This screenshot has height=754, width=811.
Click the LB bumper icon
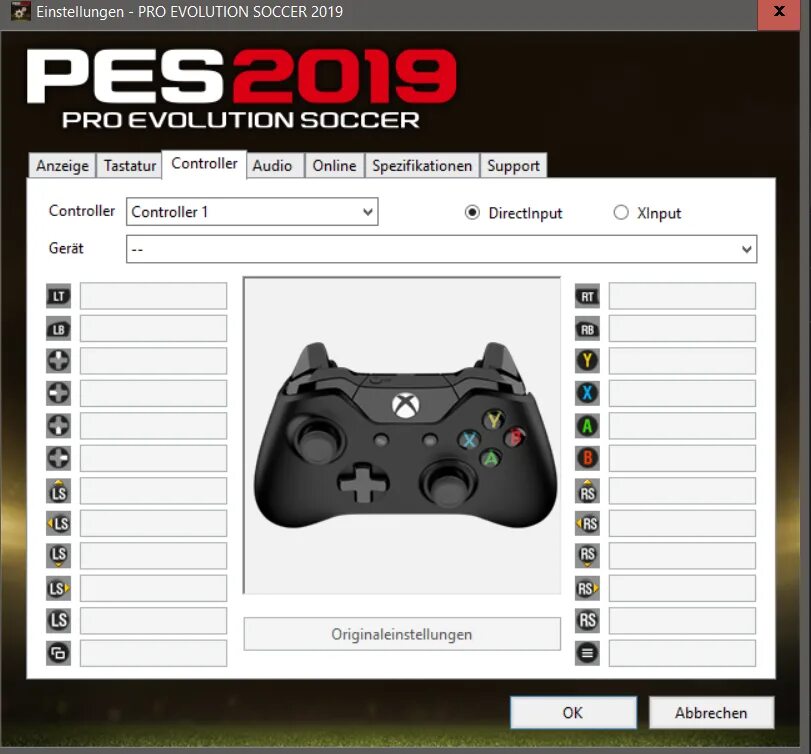58,329
